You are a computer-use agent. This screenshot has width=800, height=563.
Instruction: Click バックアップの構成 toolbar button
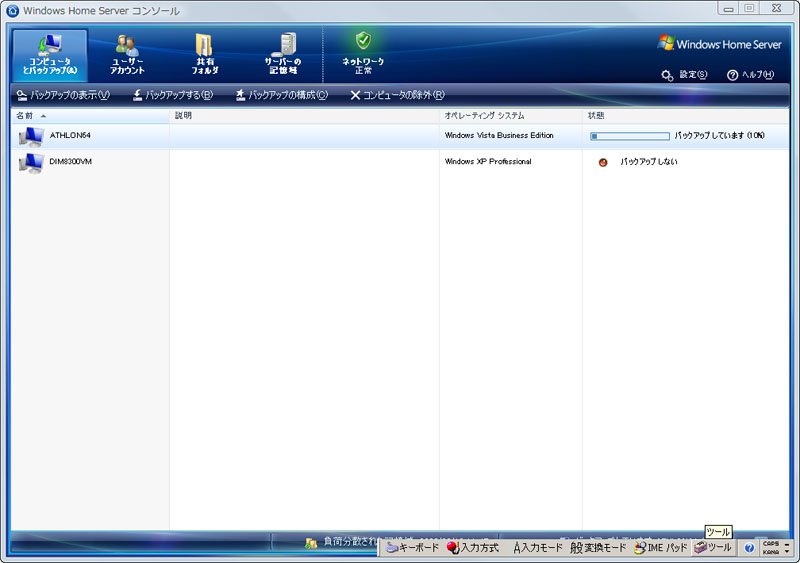tap(282, 95)
